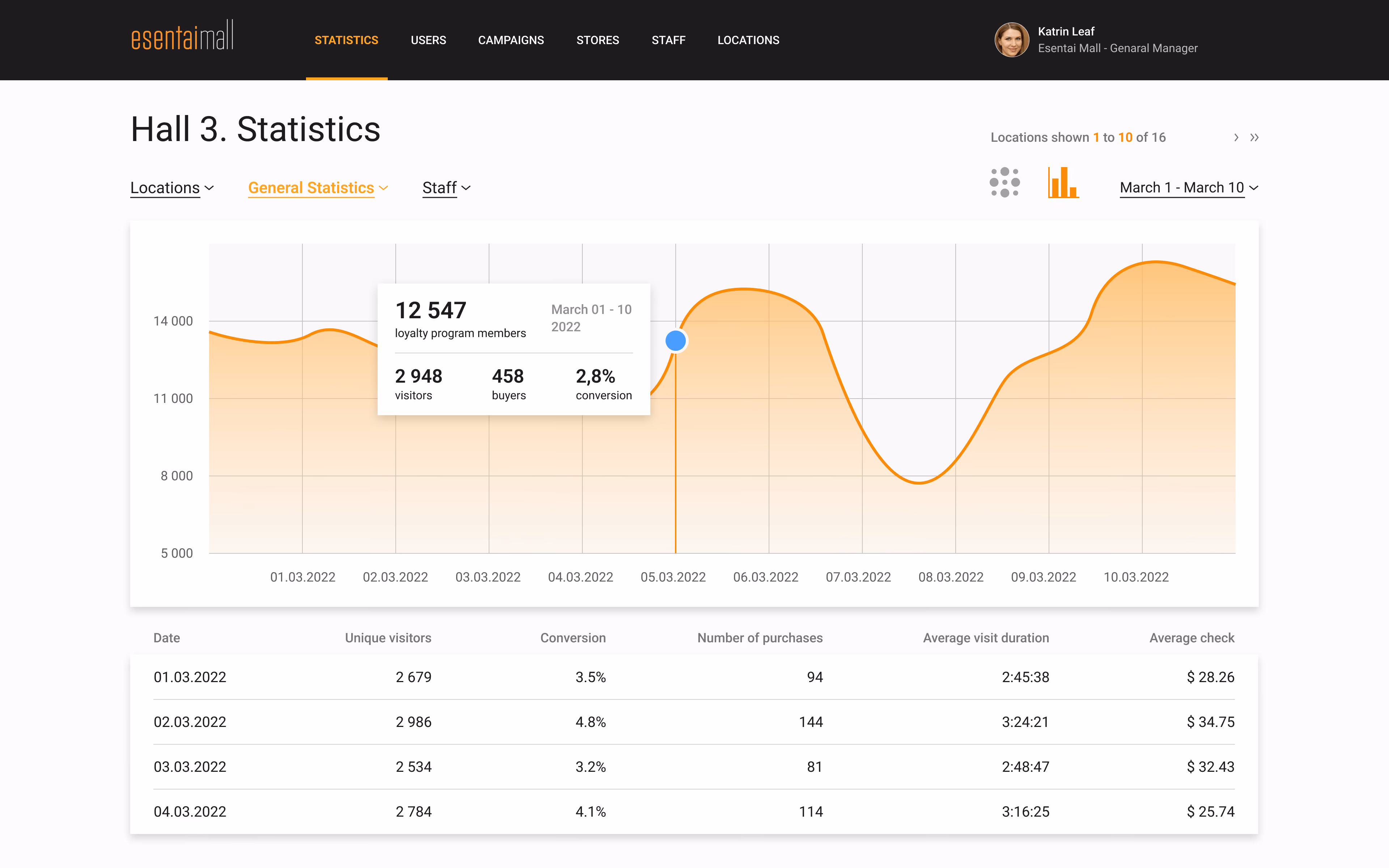Click unique visitors value 2 986
The height and width of the screenshot is (868, 1389).
click(x=413, y=722)
